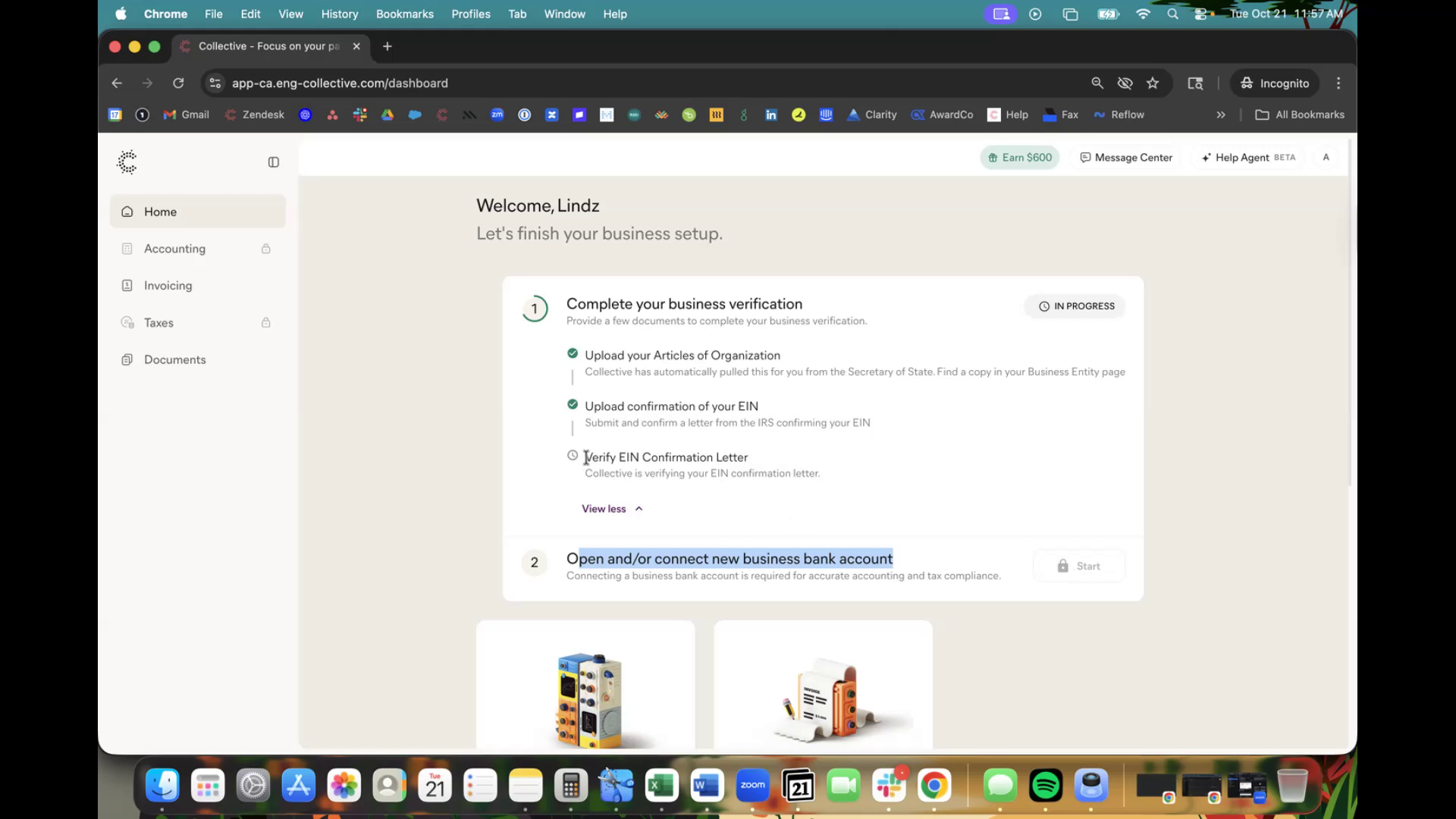Open the Bookmarks menu in the menu bar
This screenshot has height=819, width=1456.
404,14
